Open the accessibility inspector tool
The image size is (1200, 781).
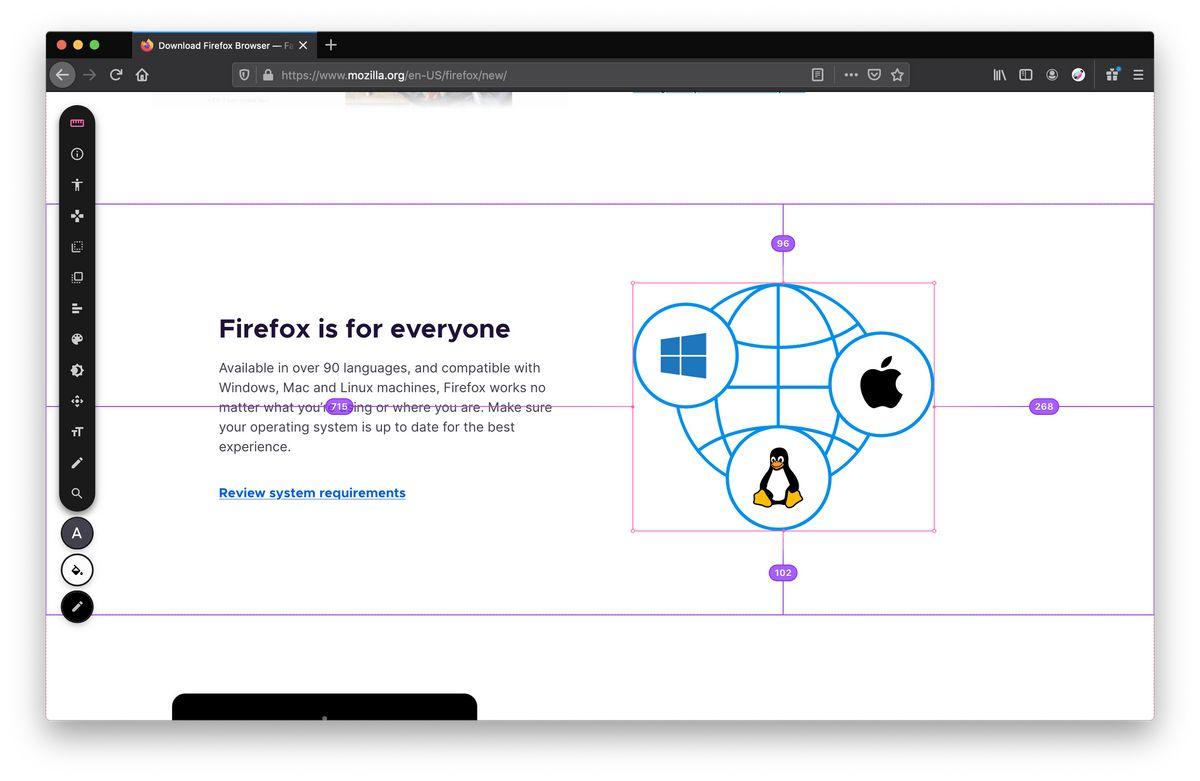point(77,185)
